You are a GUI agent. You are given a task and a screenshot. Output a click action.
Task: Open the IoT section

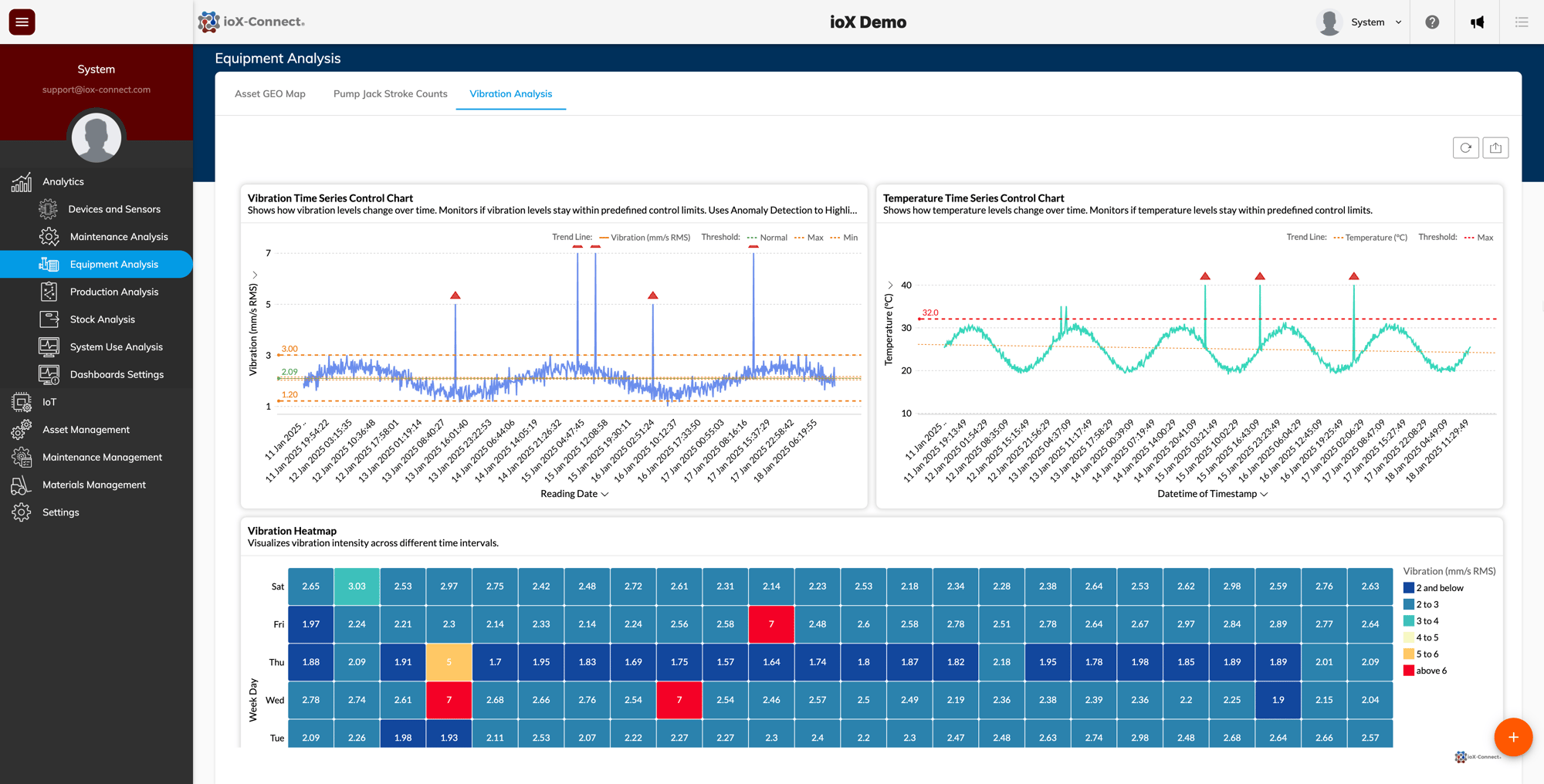coord(49,401)
